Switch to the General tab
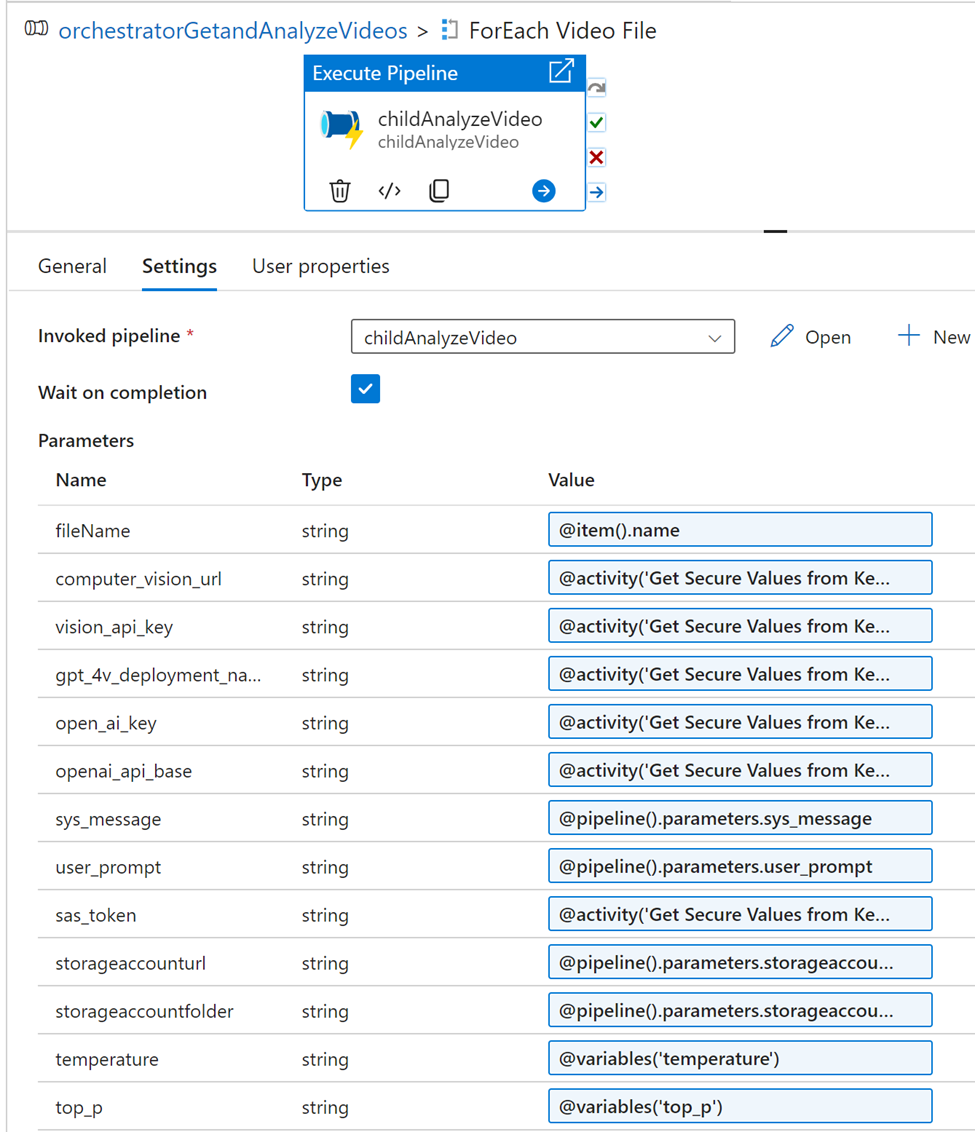The image size is (975, 1132). click(x=72, y=266)
